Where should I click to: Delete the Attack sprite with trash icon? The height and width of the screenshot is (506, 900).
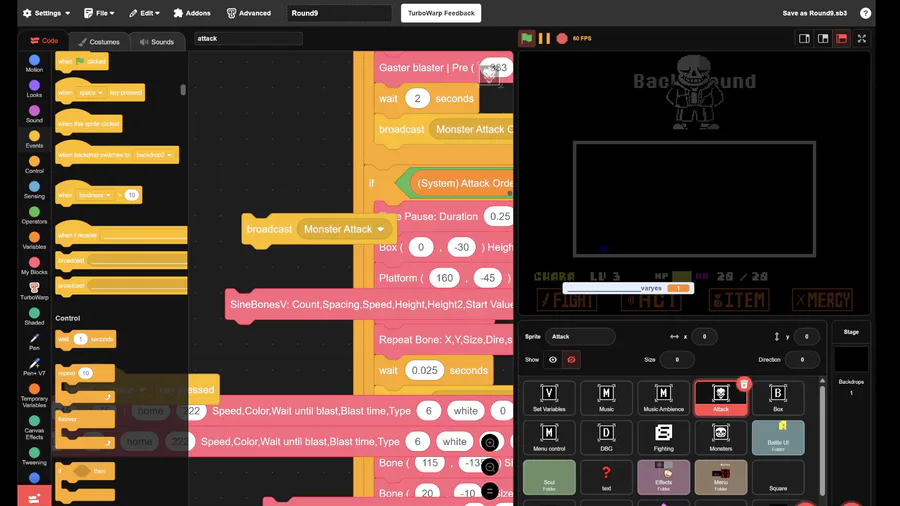(744, 384)
